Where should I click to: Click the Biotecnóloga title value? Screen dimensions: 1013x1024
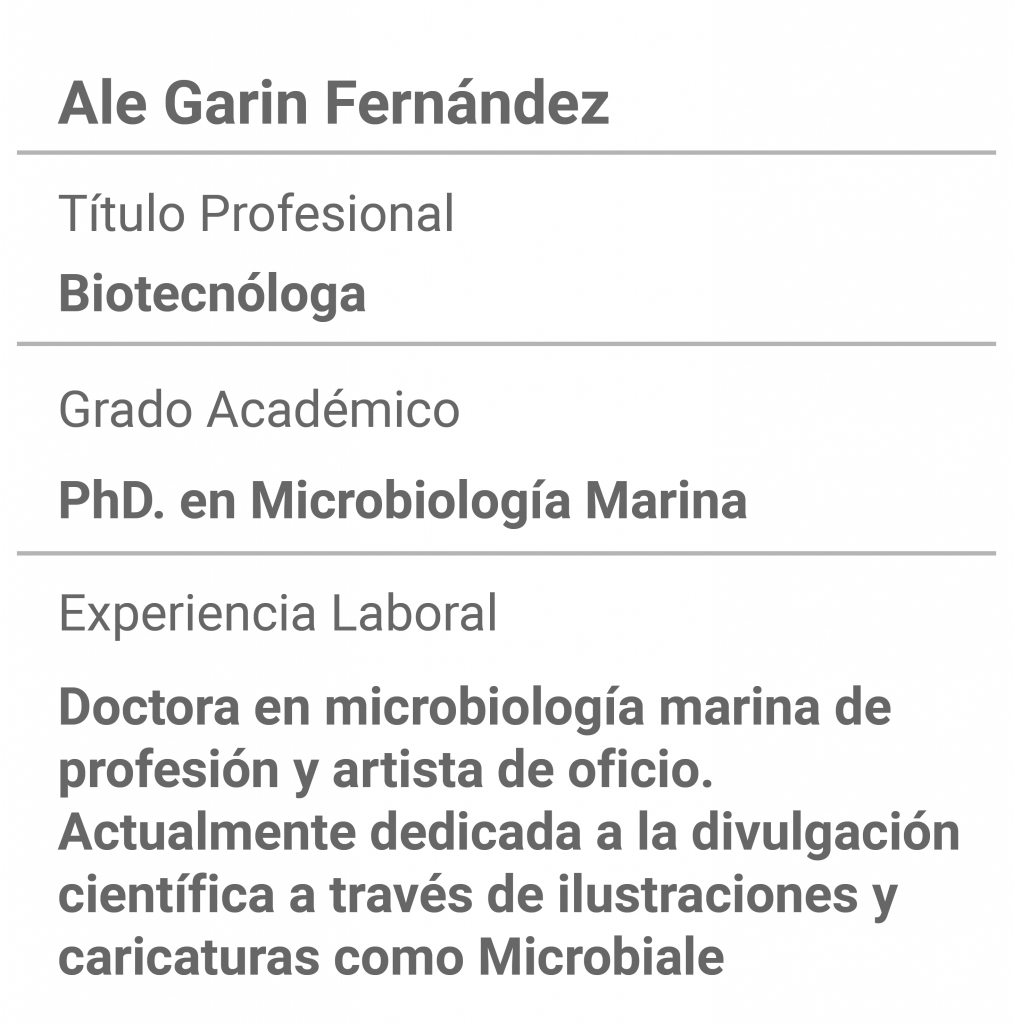click(212, 295)
